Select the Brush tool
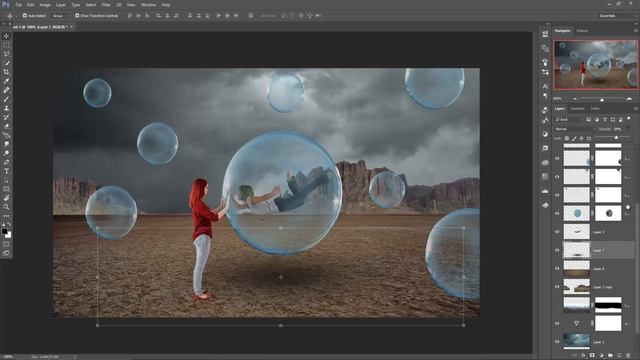 click(6, 99)
